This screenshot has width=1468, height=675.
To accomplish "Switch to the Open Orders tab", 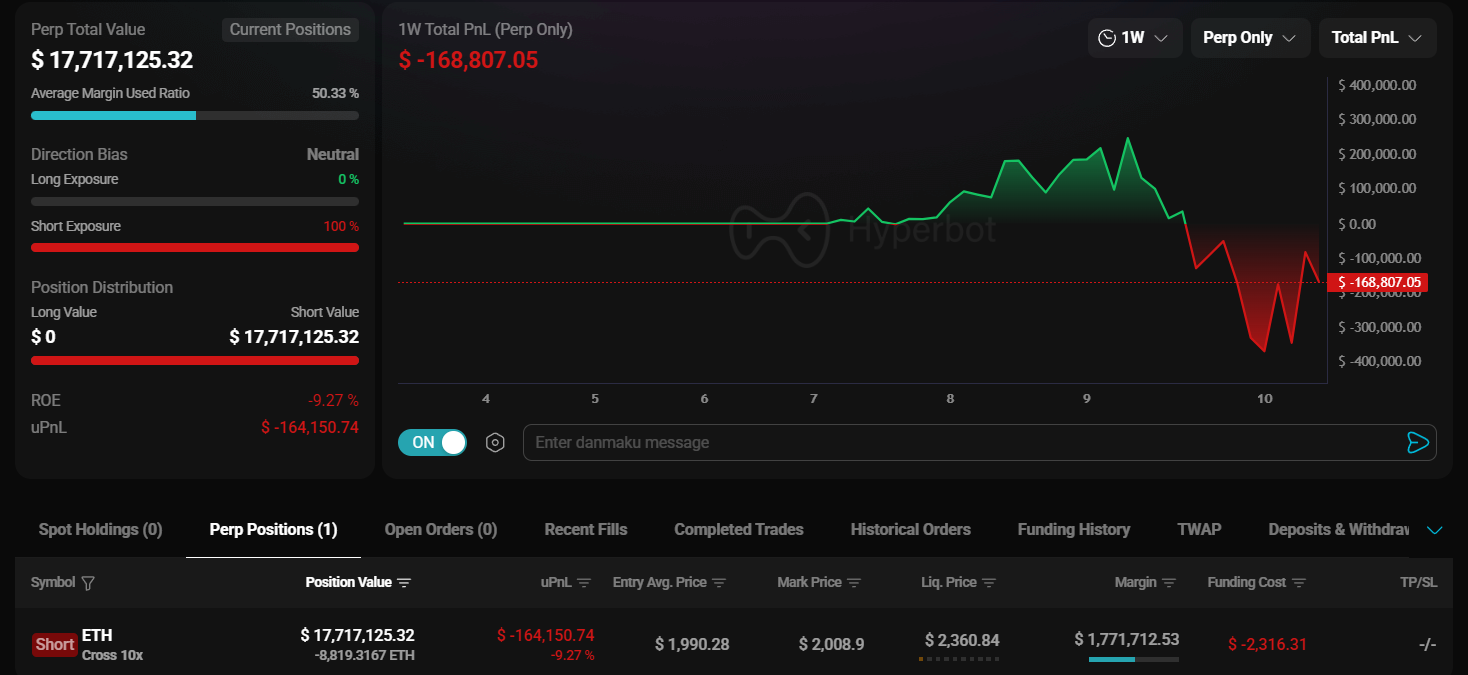I will pyautogui.click(x=440, y=530).
